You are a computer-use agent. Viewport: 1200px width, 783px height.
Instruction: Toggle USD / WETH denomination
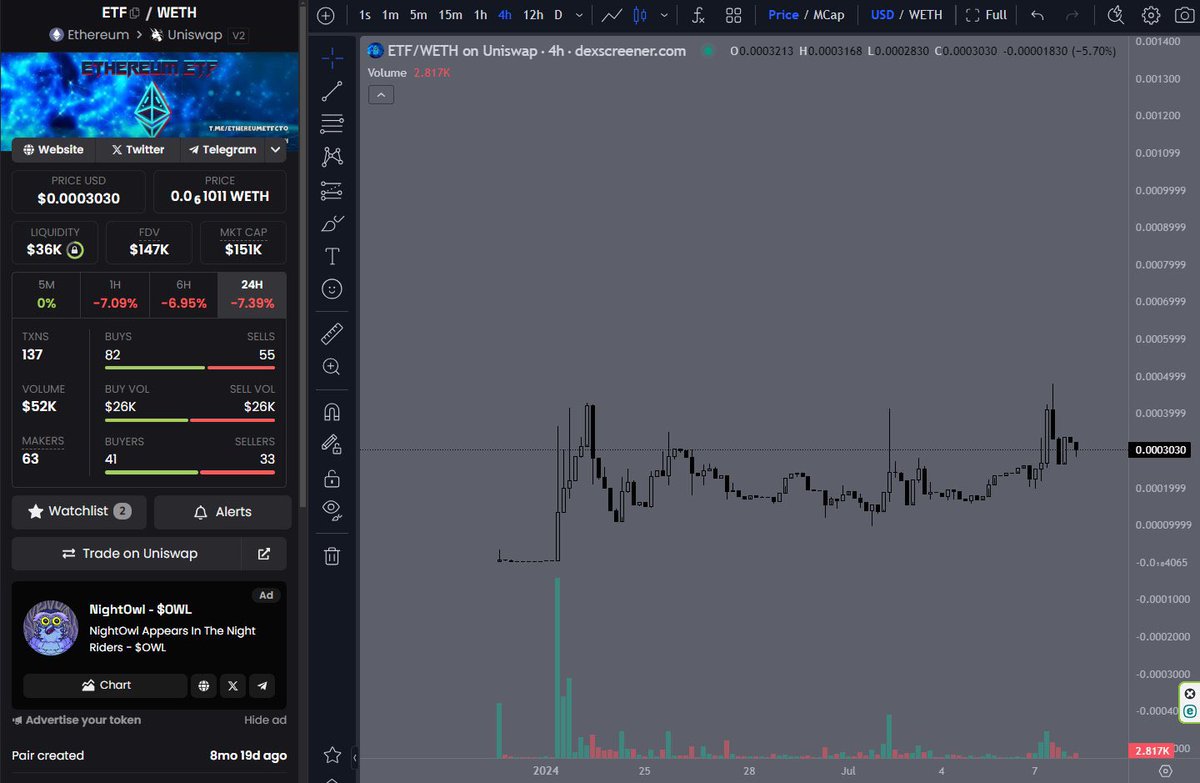pos(906,15)
